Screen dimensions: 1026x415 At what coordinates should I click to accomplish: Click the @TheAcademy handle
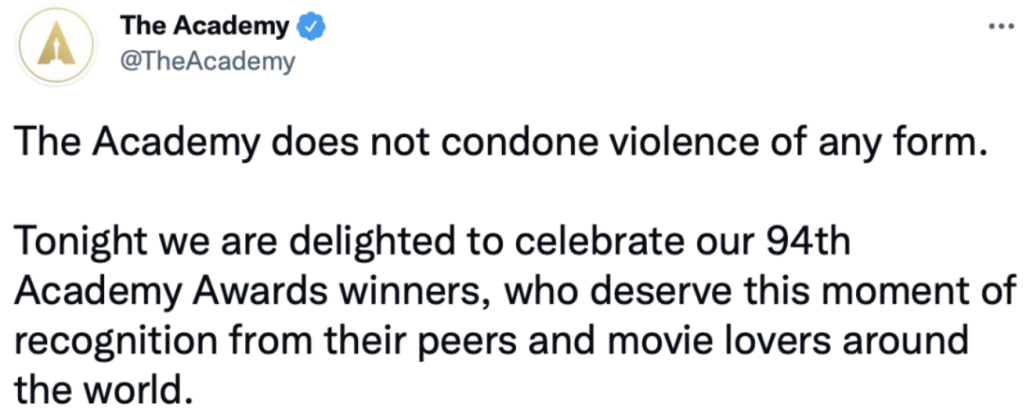click(207, 62)
